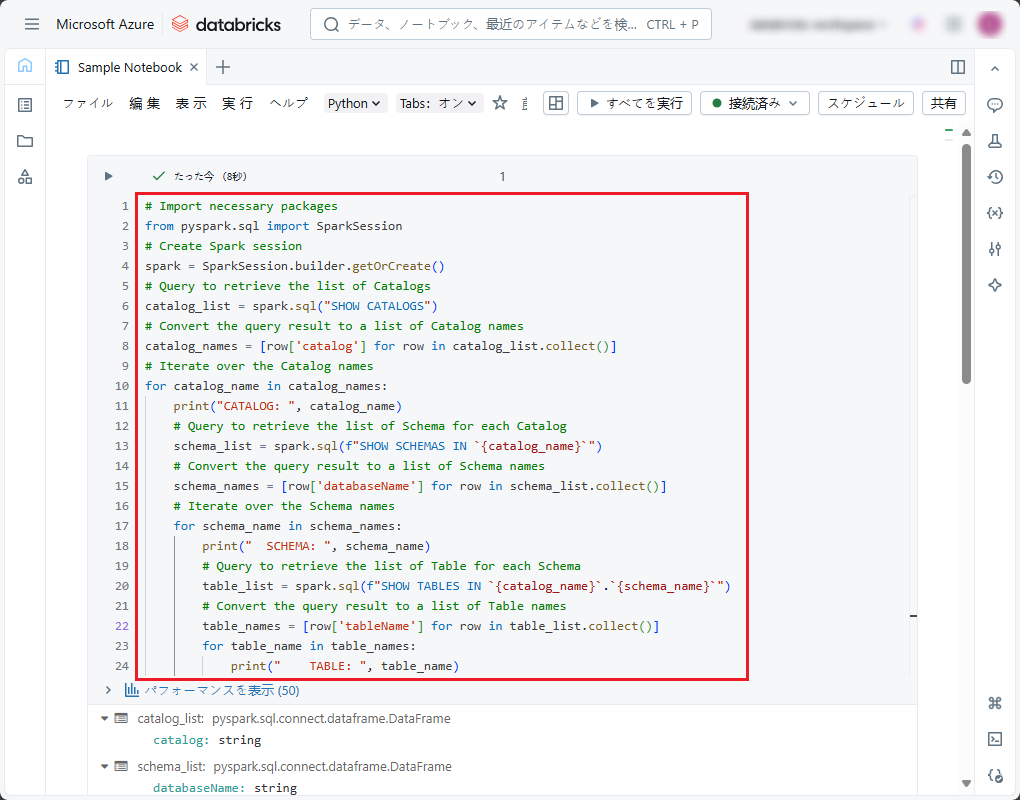Open the ファイル menu
This screenshot has height=800, width=1020.
pos(88,103)
